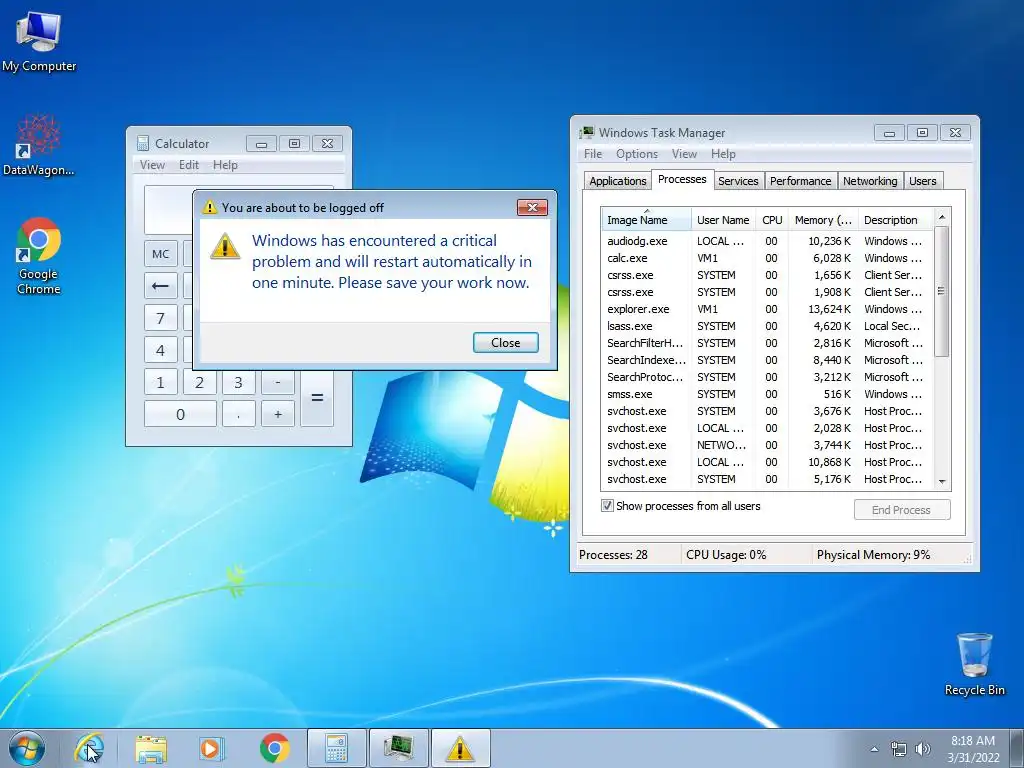The width and height of the screenshot is (1024, 768).
Task: Click process list scrollbar thumb
Action: [x=942, y=291]
